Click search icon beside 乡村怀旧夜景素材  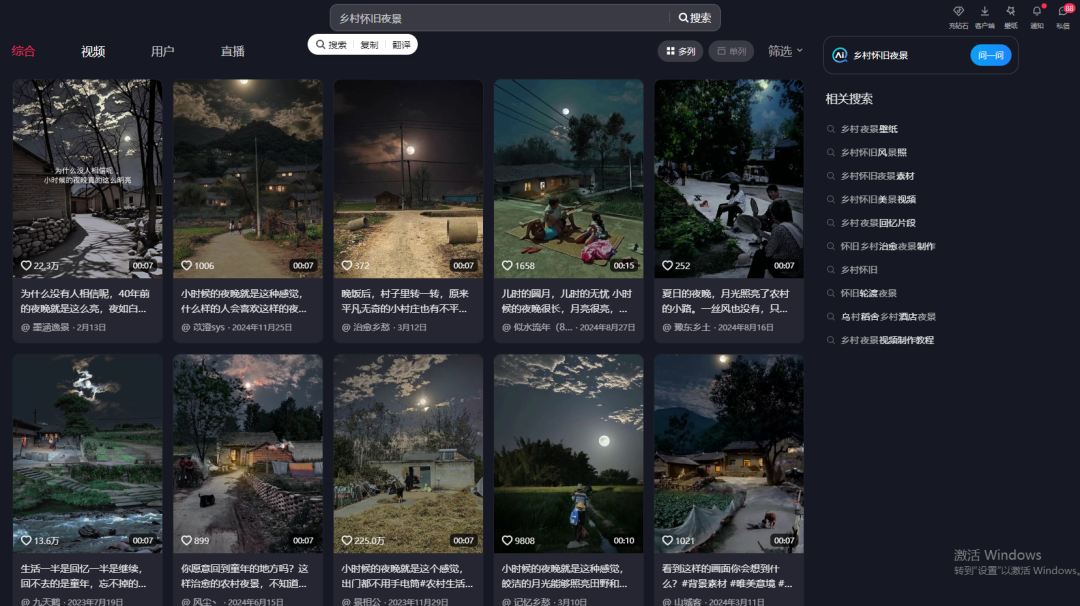831,176
